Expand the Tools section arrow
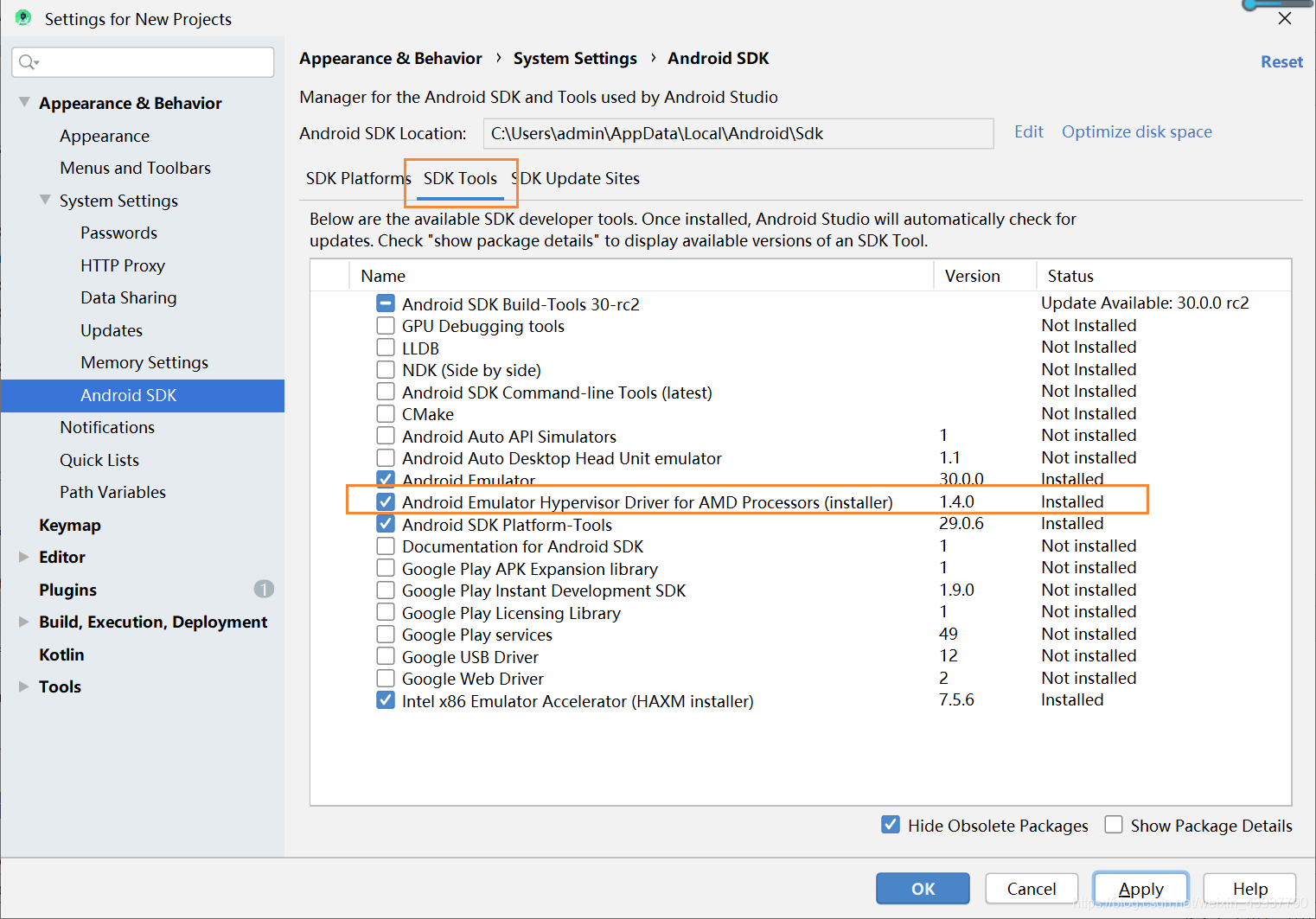The width and height of the screenshot is (1316, 919). (24, 686)
